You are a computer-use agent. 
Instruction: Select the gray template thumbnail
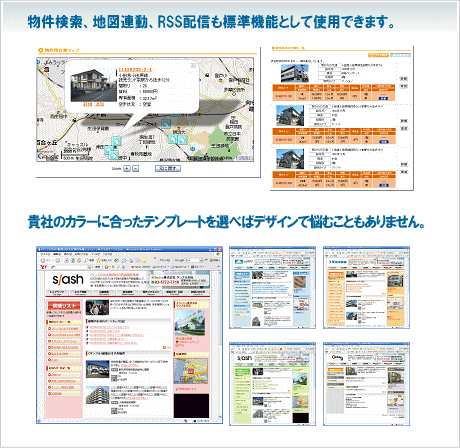tap(366, 384)
